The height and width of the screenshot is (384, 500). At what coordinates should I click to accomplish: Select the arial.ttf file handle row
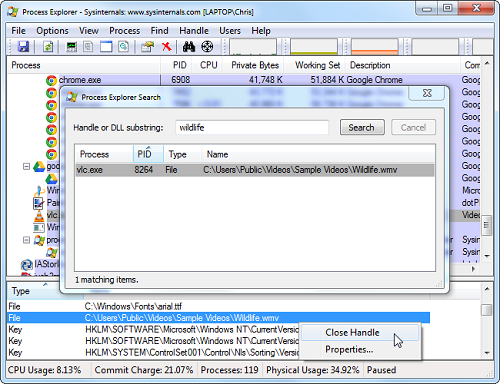click(219, 306)
